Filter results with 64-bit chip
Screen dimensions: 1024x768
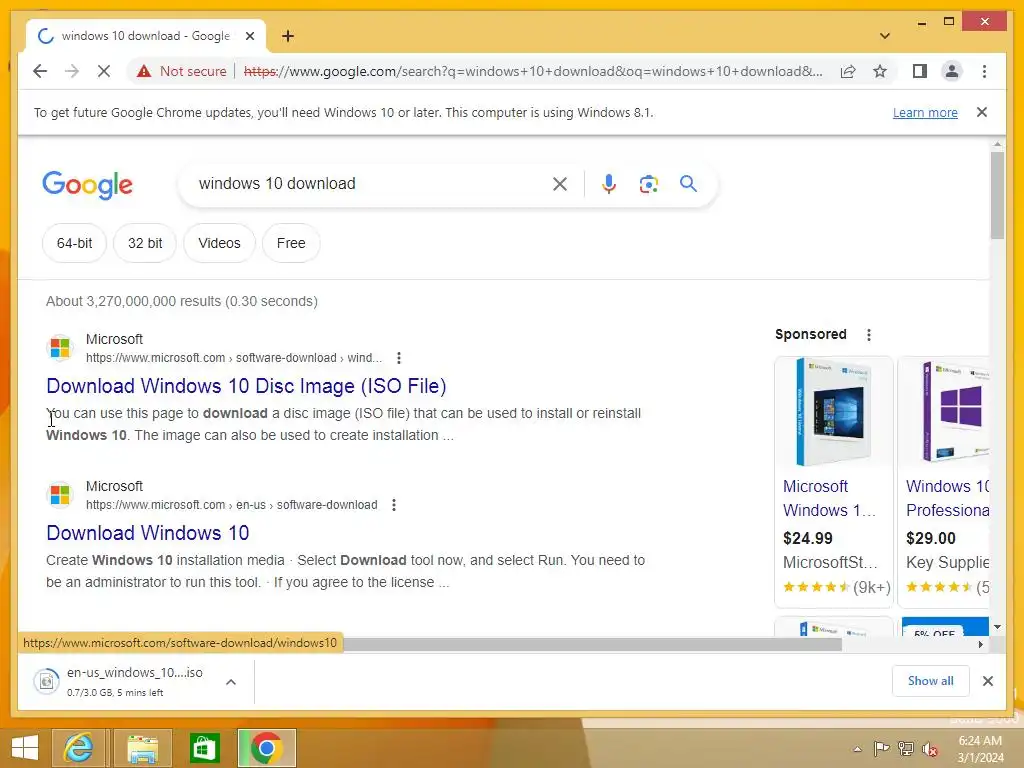click(x=74, y=243)
